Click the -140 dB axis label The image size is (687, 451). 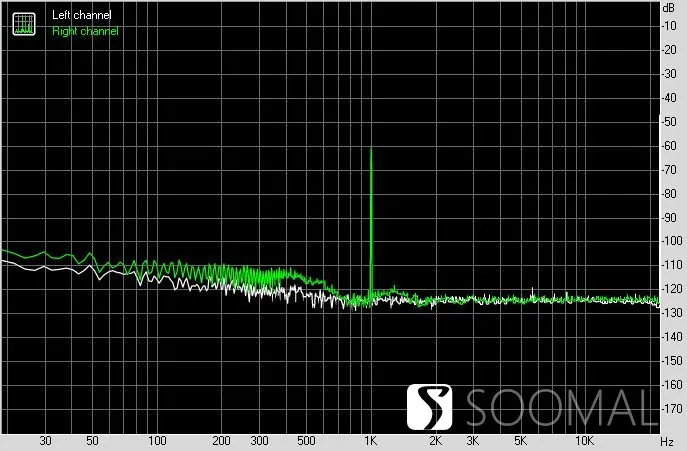point(672,337)
